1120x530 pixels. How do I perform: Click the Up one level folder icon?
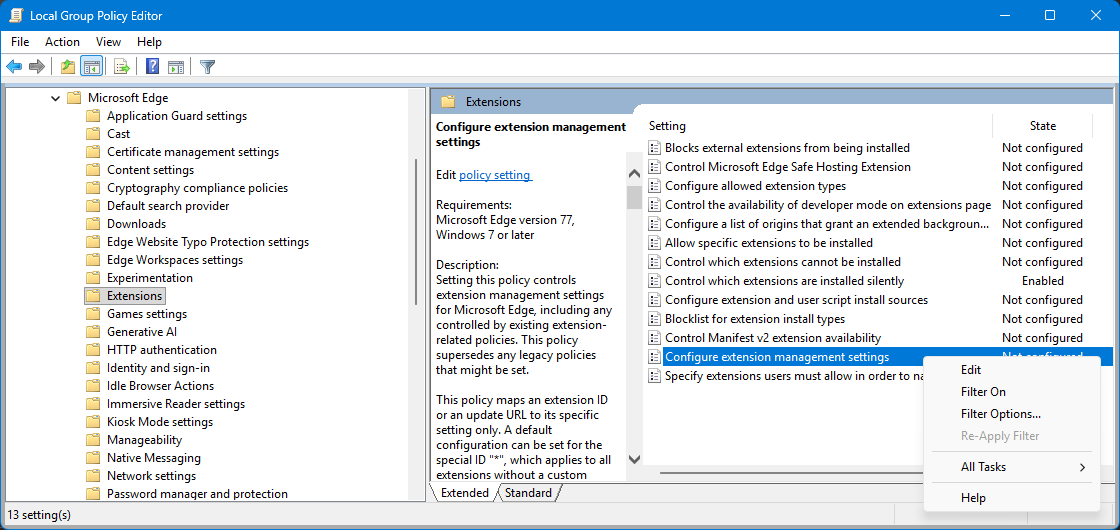68,67
